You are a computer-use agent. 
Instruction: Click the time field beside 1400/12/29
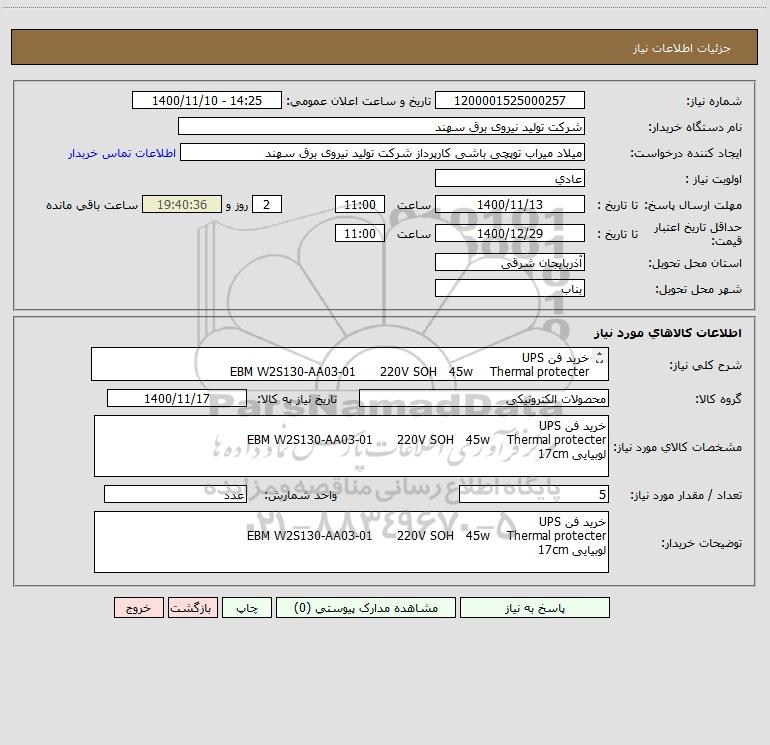[359, 233]
